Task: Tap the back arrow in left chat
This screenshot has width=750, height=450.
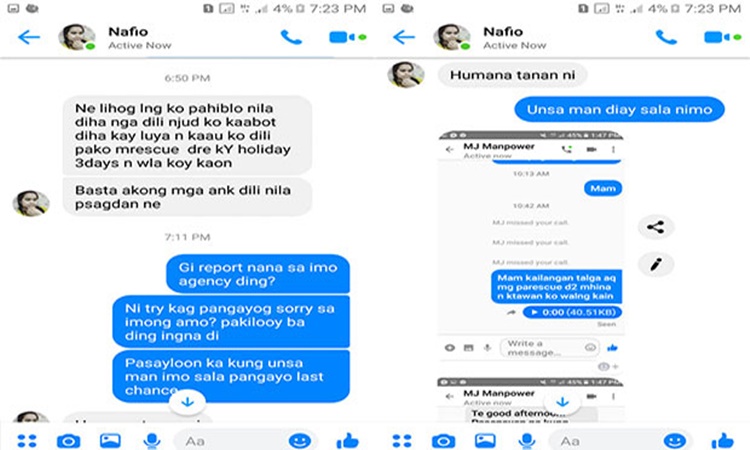Action: (x=29, y=37)
